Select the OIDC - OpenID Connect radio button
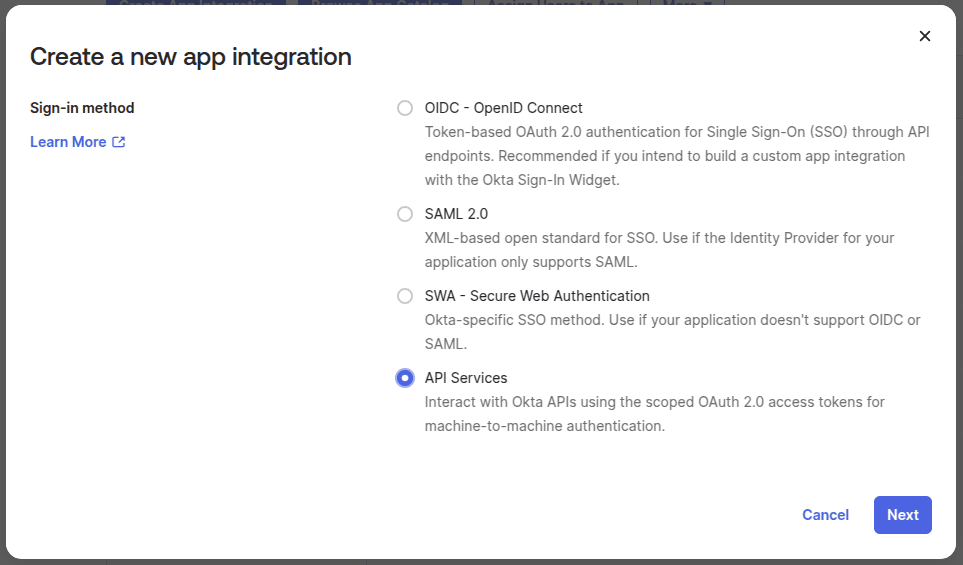The width and height of the screenshot is (963, 565). tap(404, 108)
